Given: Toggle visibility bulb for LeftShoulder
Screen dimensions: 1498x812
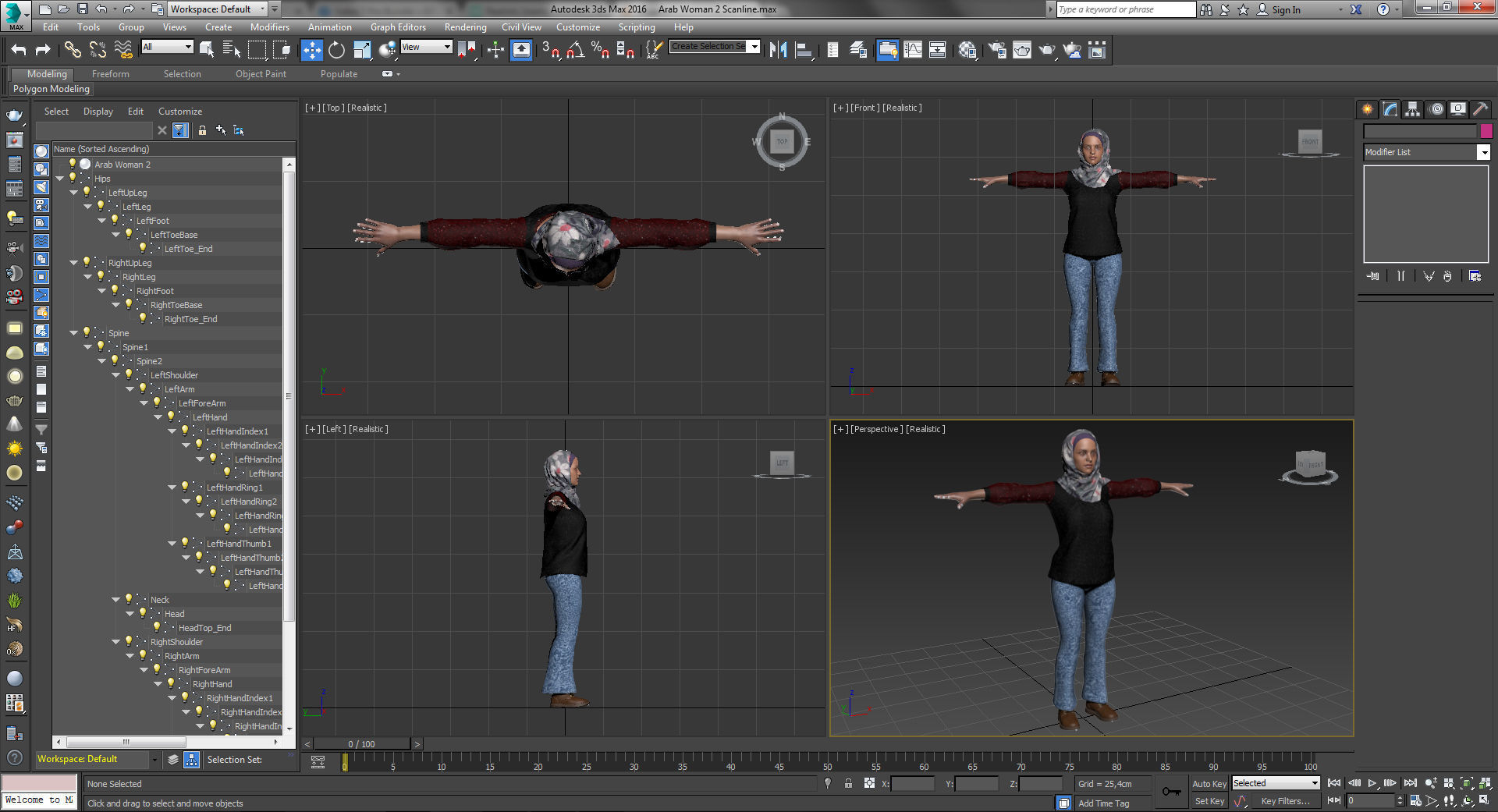Looking at the screenshot, I should click(x=129, y=374).
